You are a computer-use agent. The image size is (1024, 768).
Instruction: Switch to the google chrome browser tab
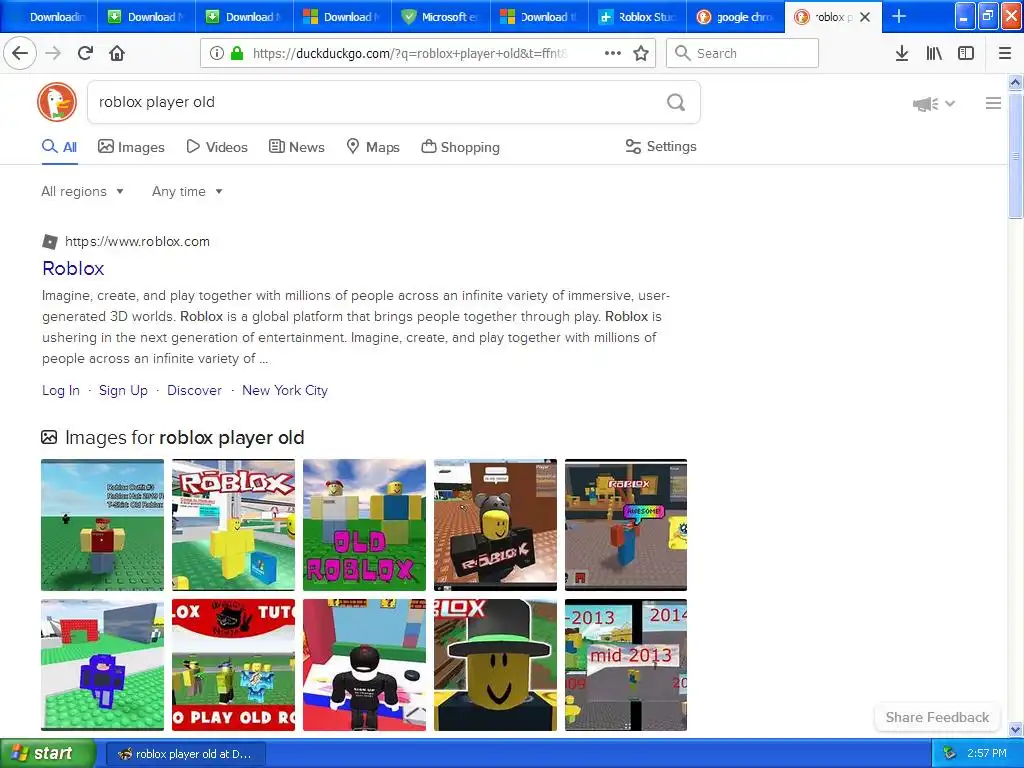pyautogui.click(x=735, y=16)
